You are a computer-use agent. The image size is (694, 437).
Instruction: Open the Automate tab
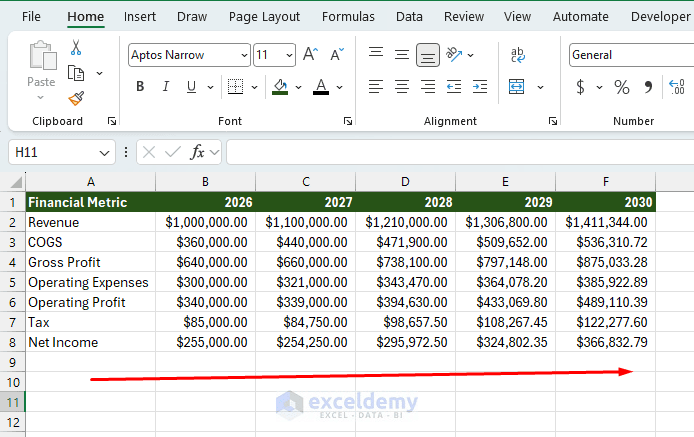[x=581, y=17]
